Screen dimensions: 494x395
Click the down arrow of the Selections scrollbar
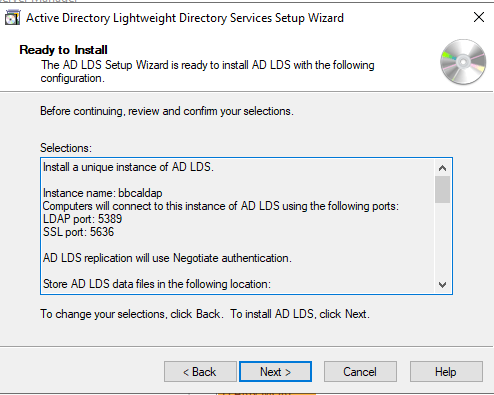point(442,285)
